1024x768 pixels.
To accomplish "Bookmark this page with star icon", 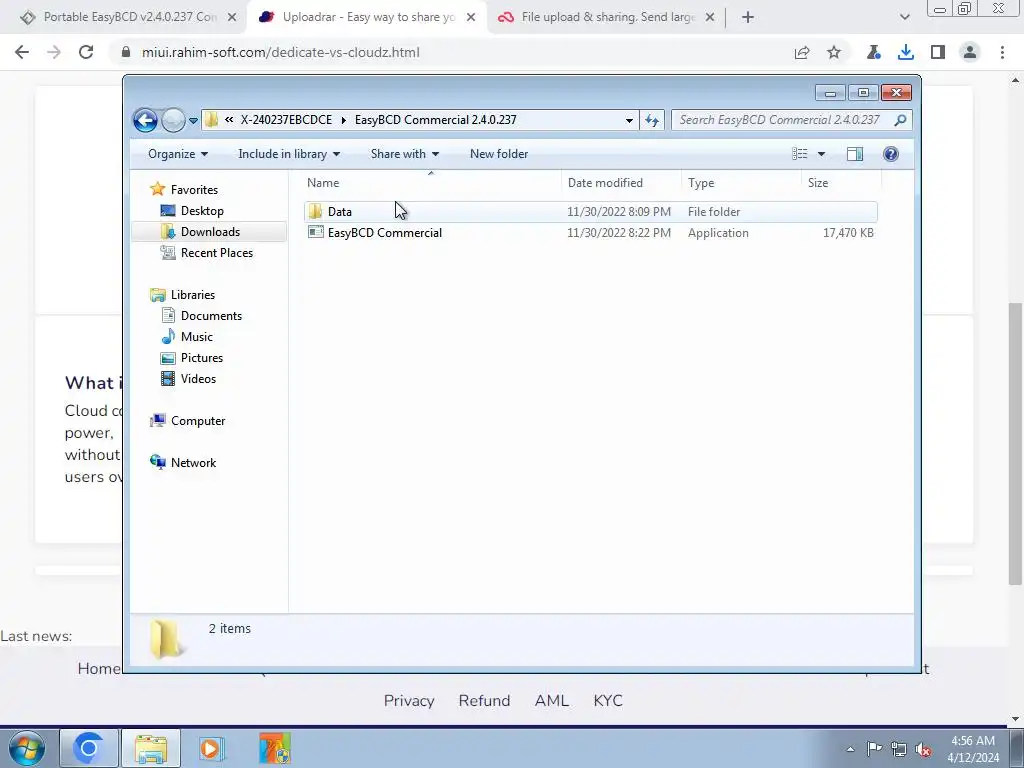I will point(834,52).
